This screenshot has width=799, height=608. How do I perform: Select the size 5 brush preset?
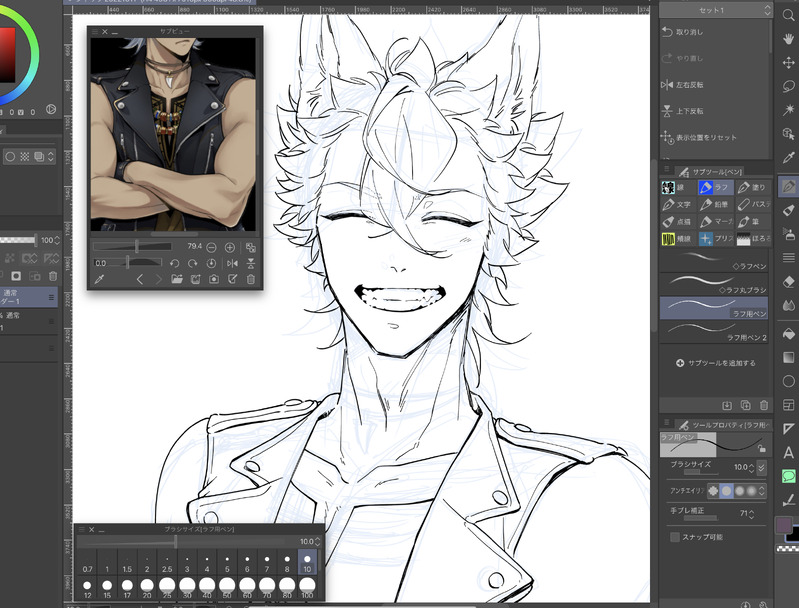point(227,563)
